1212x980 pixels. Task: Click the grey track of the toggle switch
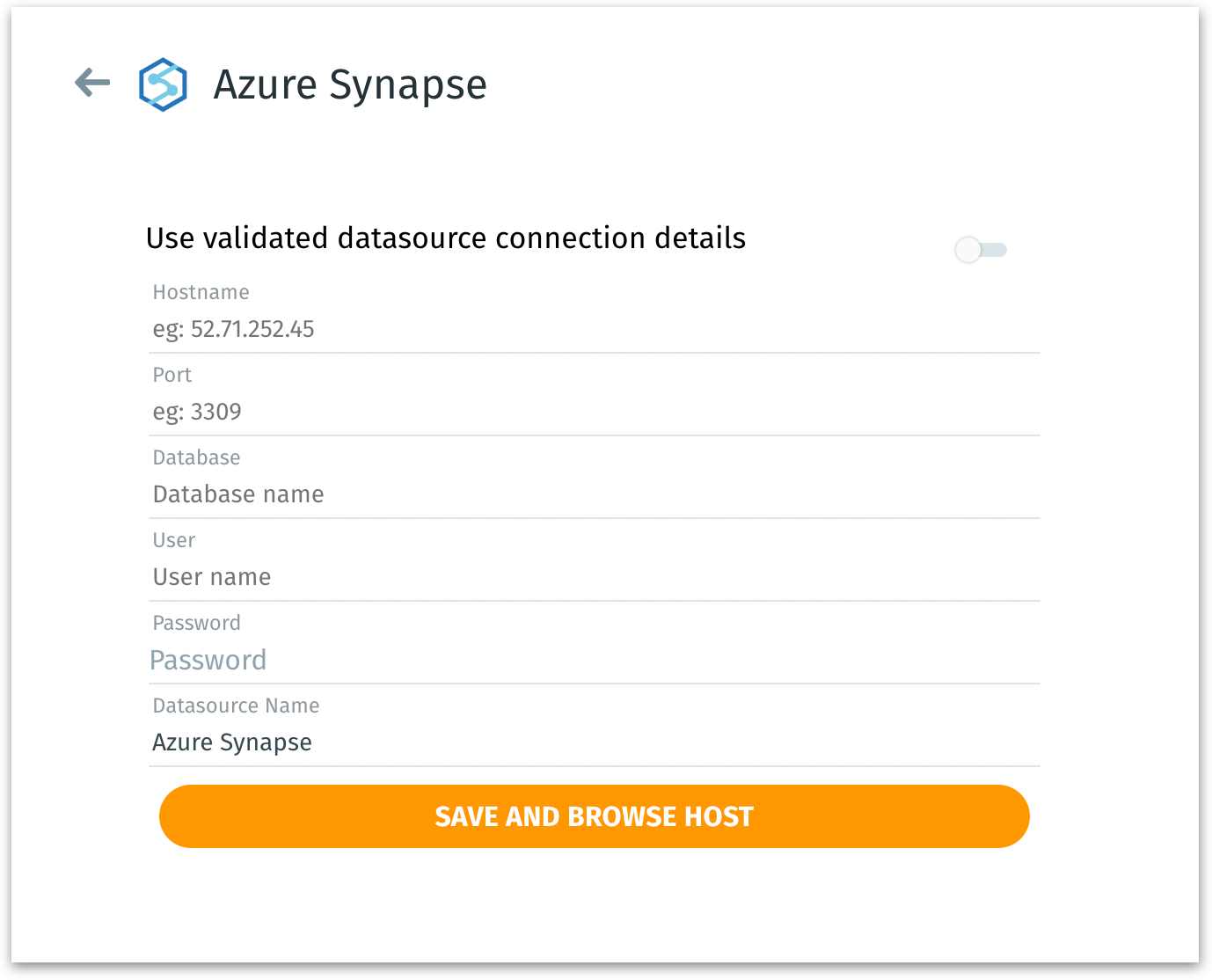tap(997, 250)
